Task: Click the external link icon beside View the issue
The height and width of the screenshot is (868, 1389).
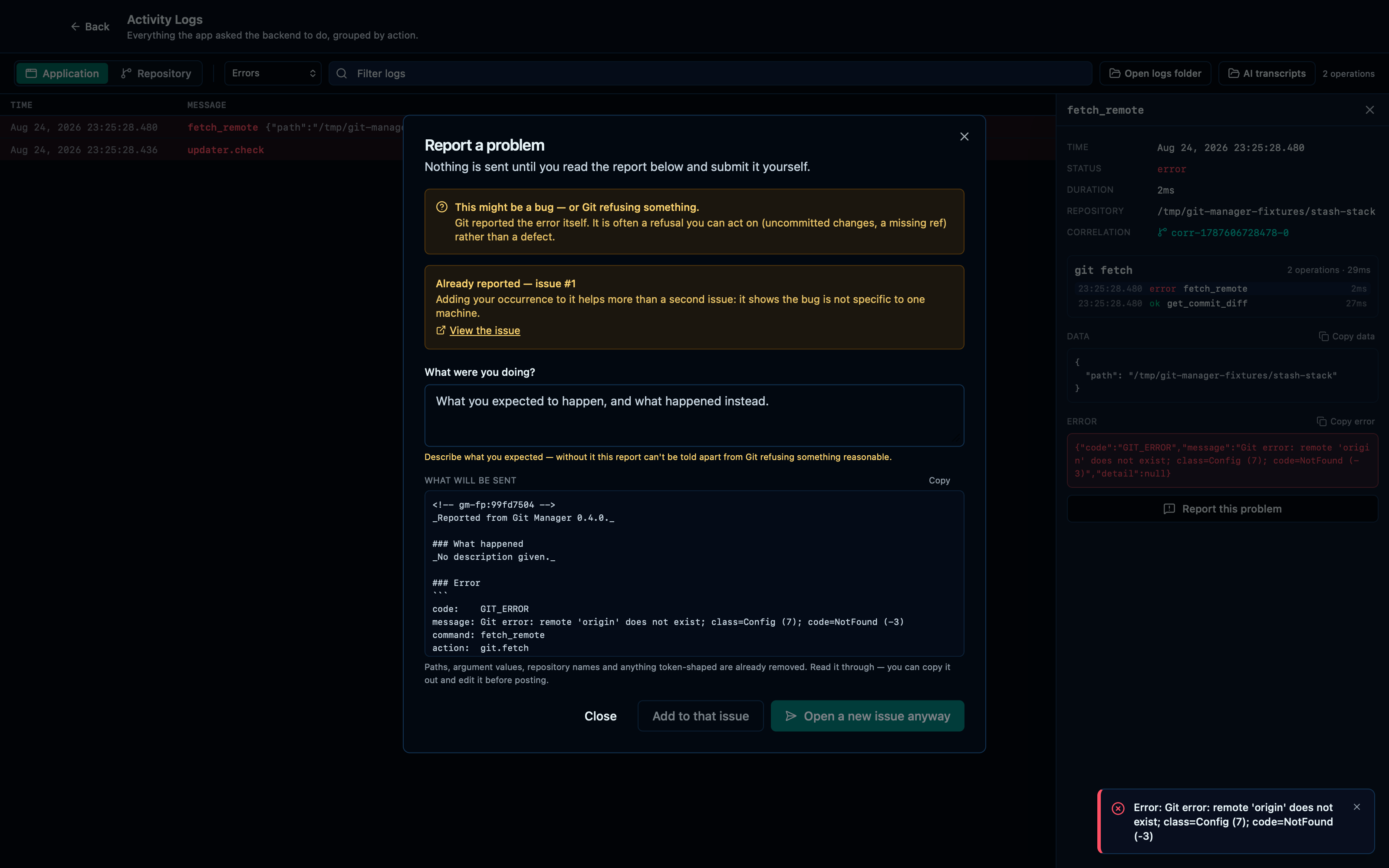Action: click(441, 330)
